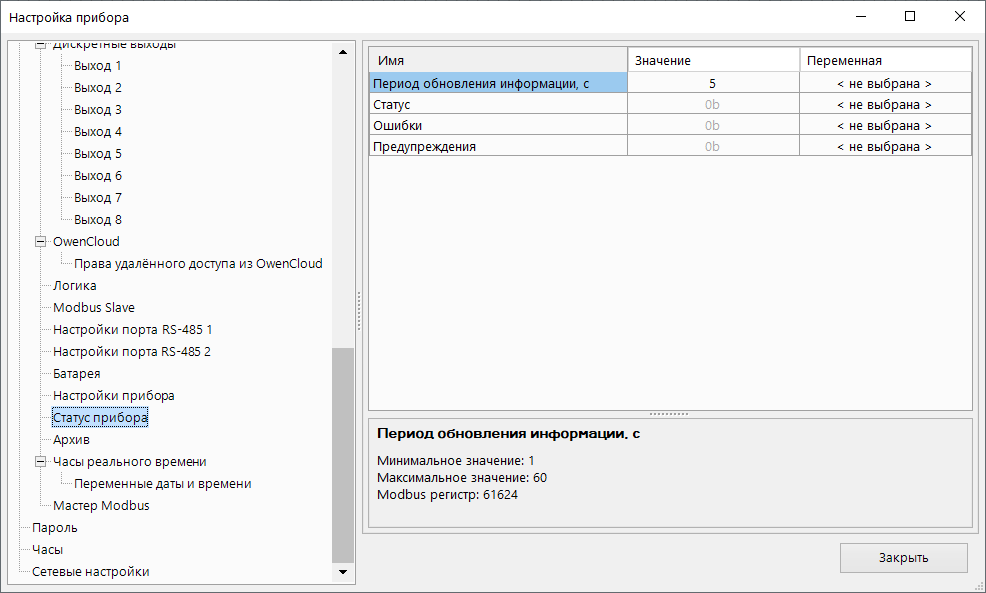
Task: Select Выход 1 in the tree
Action: pyautogui.click(x=97, y=66)
